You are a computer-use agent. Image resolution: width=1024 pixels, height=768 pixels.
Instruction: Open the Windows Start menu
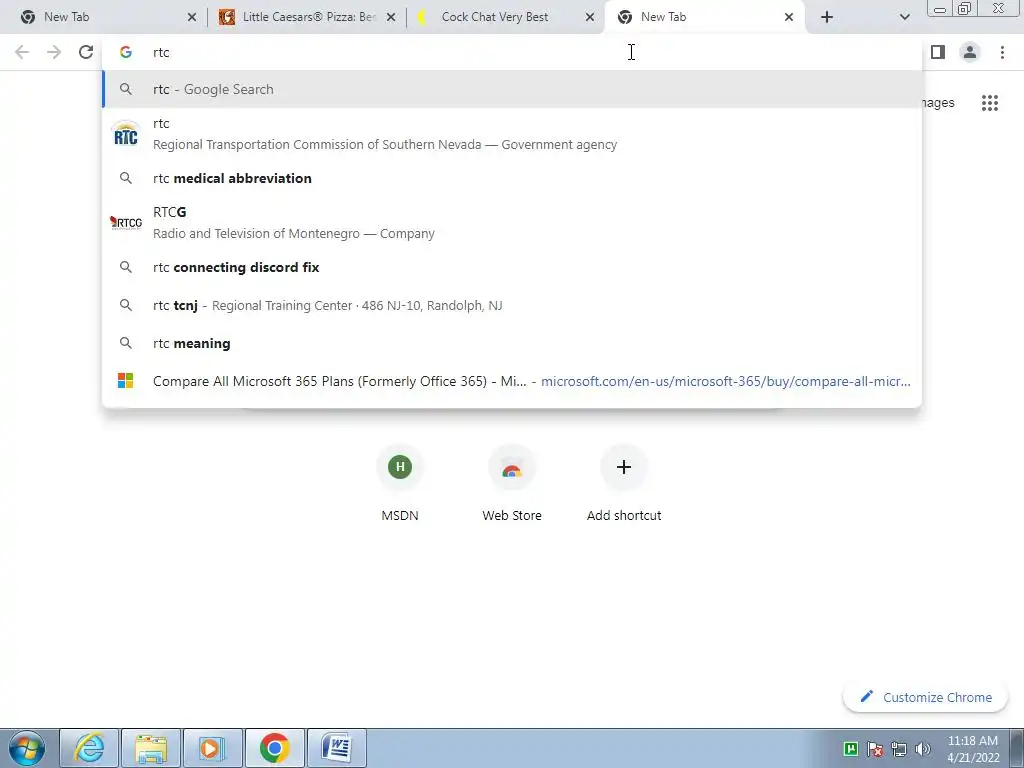(x=27, y=748)
